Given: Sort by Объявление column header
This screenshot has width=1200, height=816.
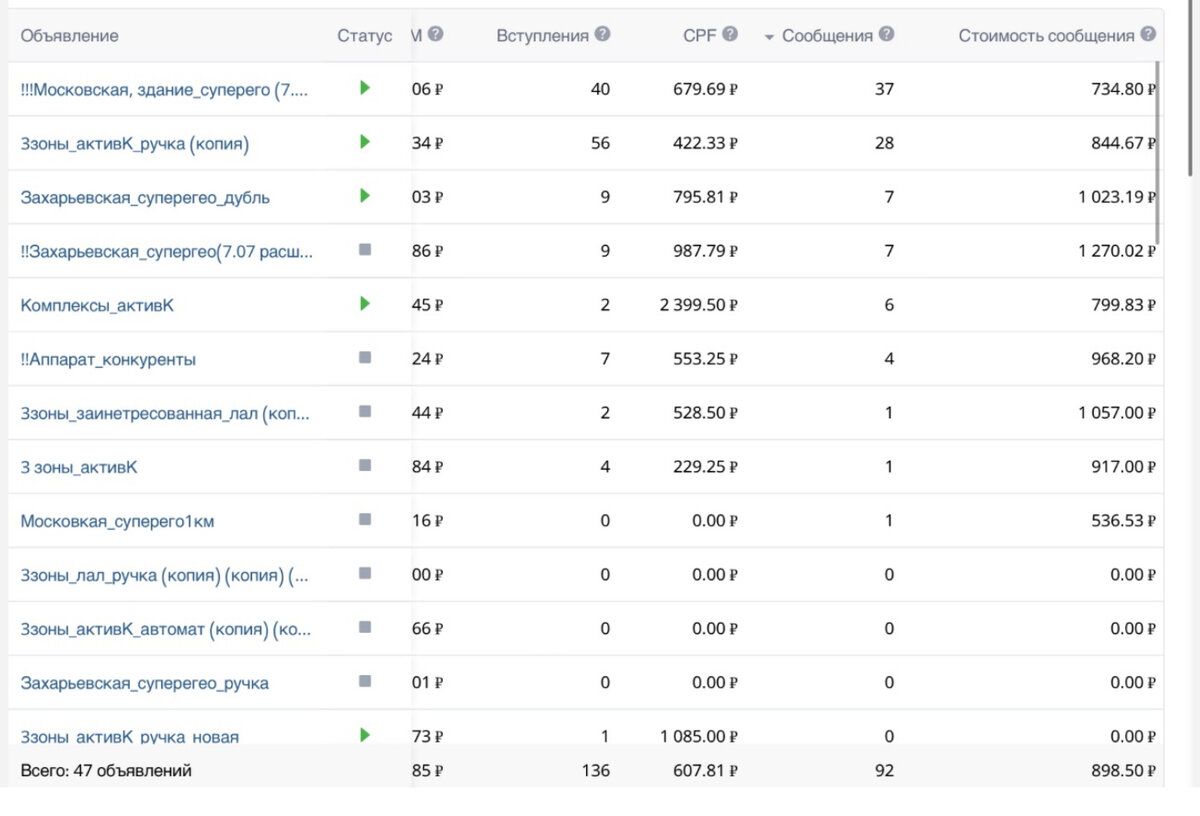Looking at the screenshot, I should [69, 36].
